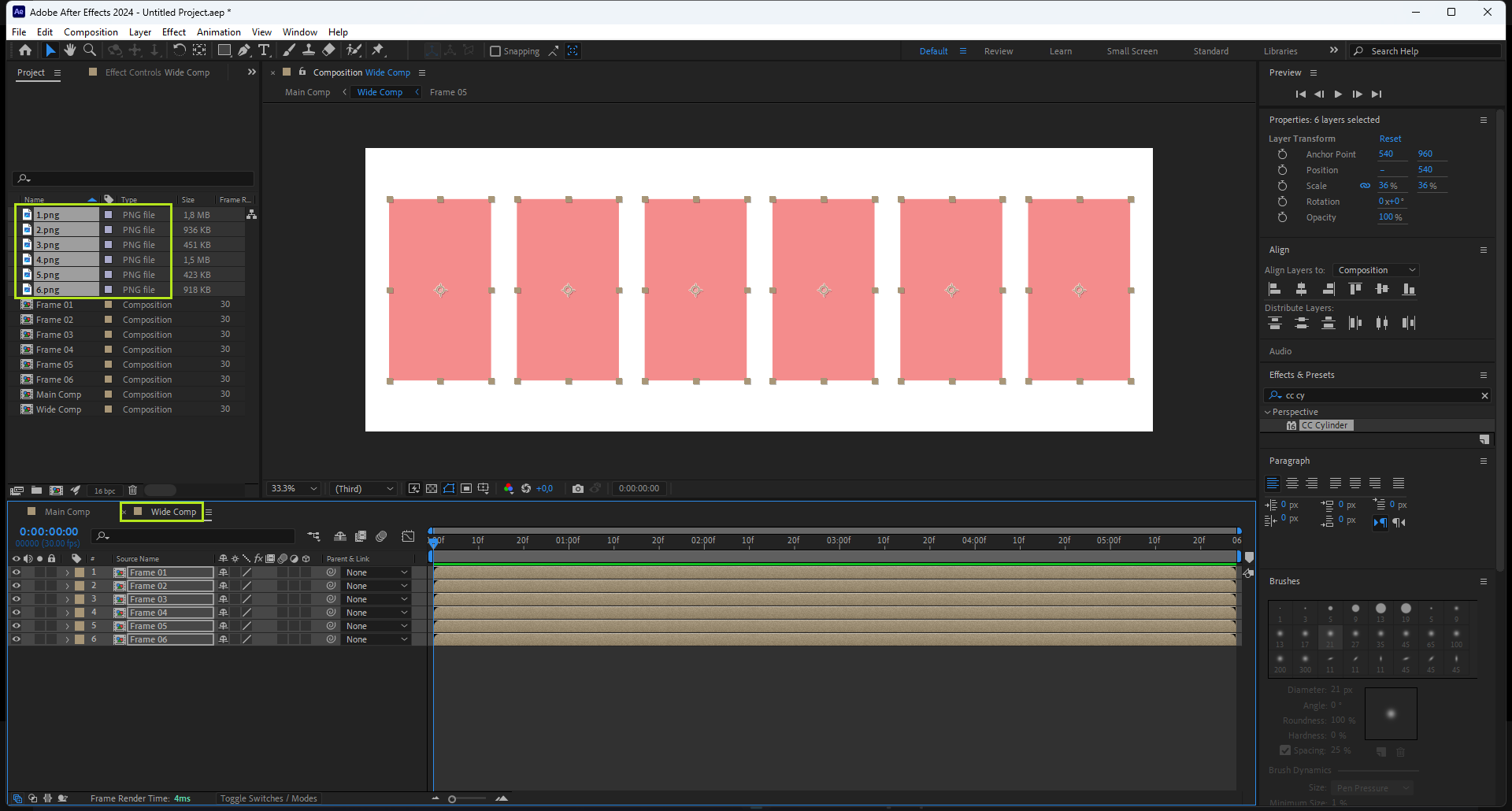Screen dimensions: 1512x811
Task: Click the timeline zoom slider
Action: click(452, 799)
